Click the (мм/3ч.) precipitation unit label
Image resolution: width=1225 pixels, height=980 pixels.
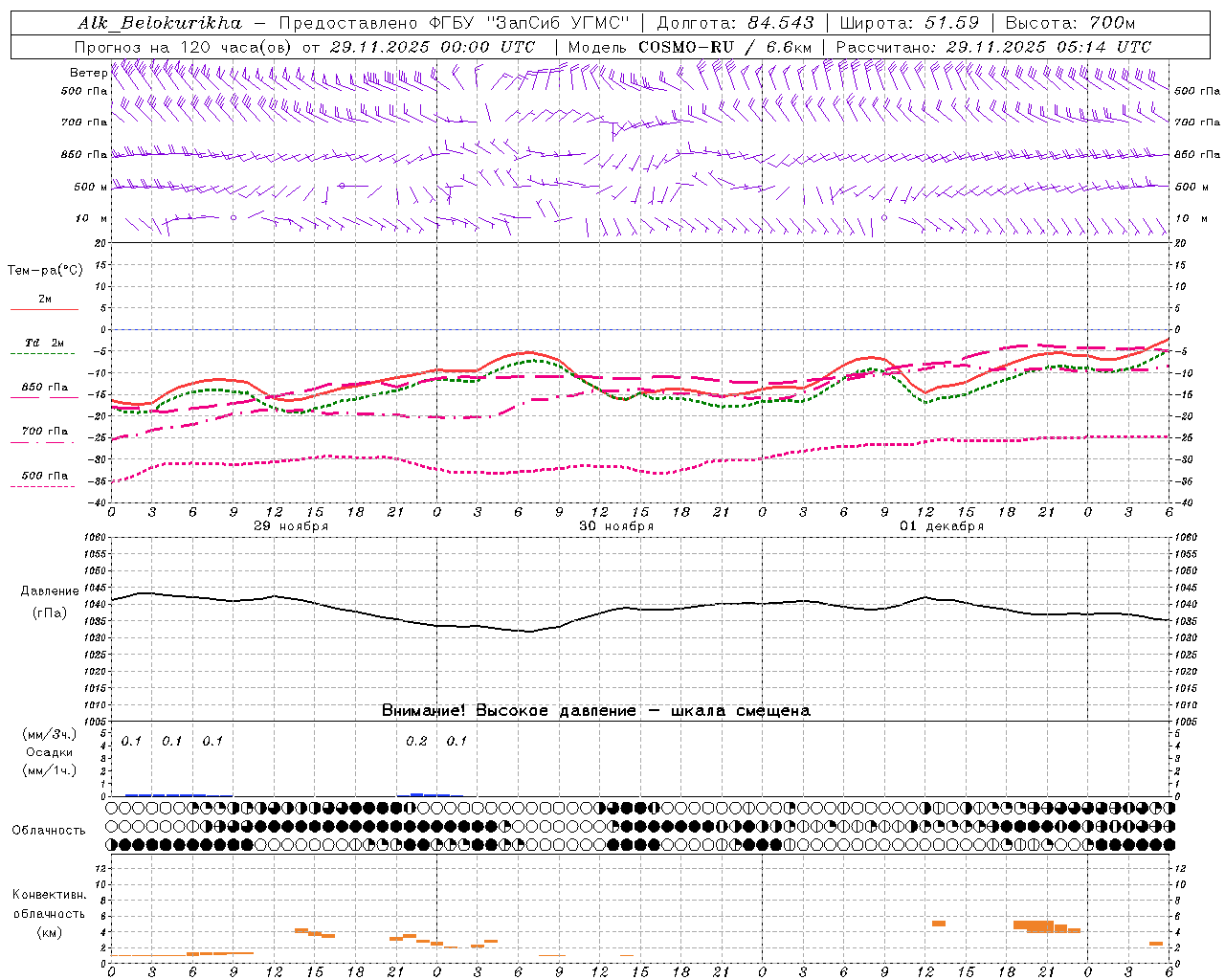(50, 735)
